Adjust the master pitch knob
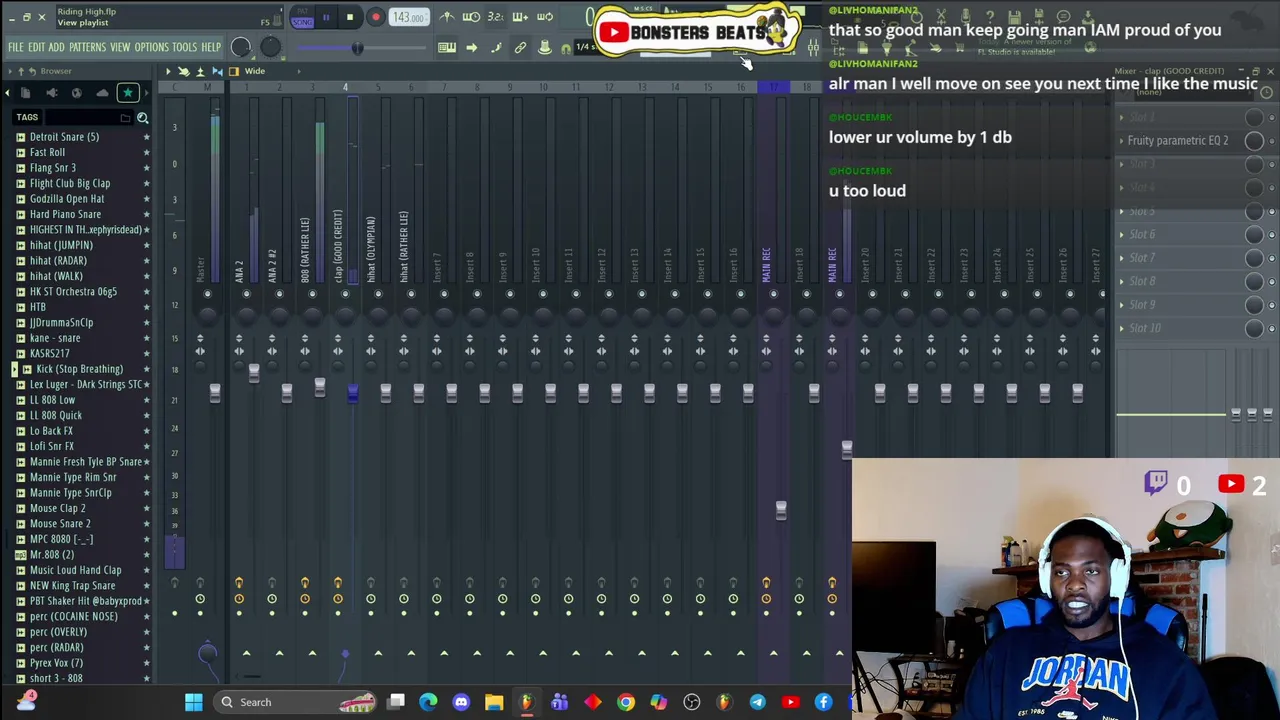This screenshot has height=720, width=1280. tap(270, 46)
